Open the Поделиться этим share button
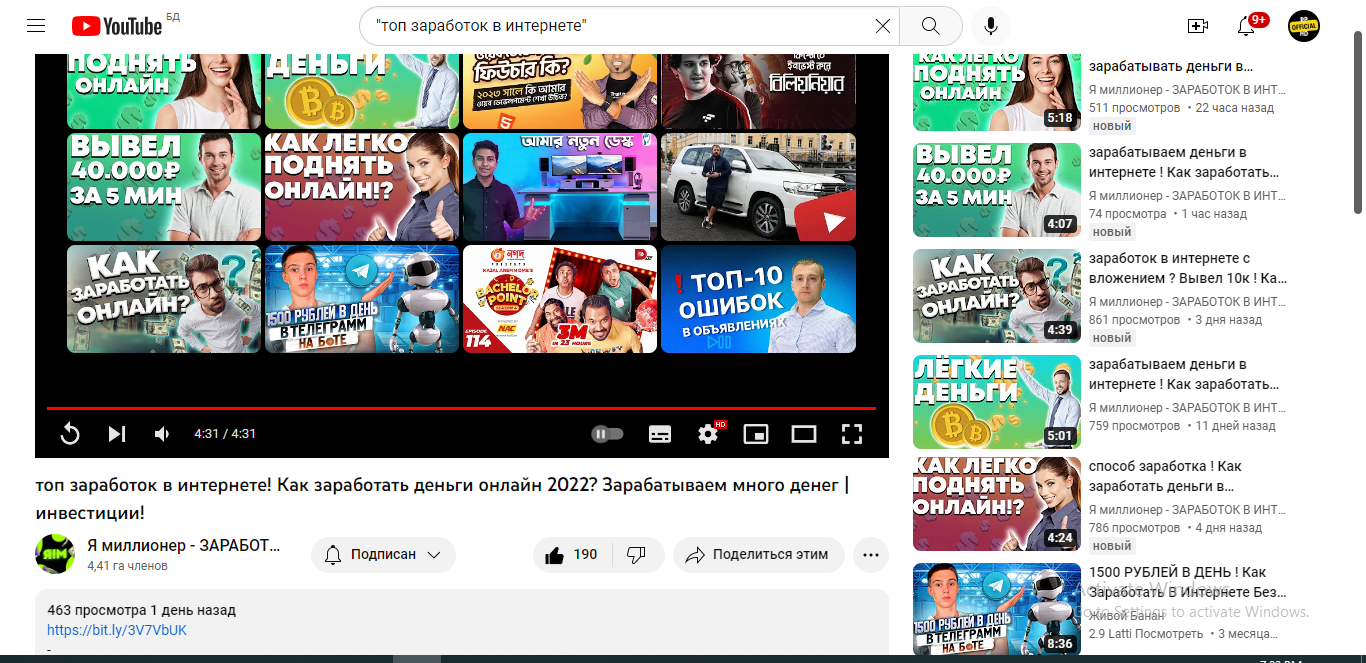 click(x=758, y=555)
